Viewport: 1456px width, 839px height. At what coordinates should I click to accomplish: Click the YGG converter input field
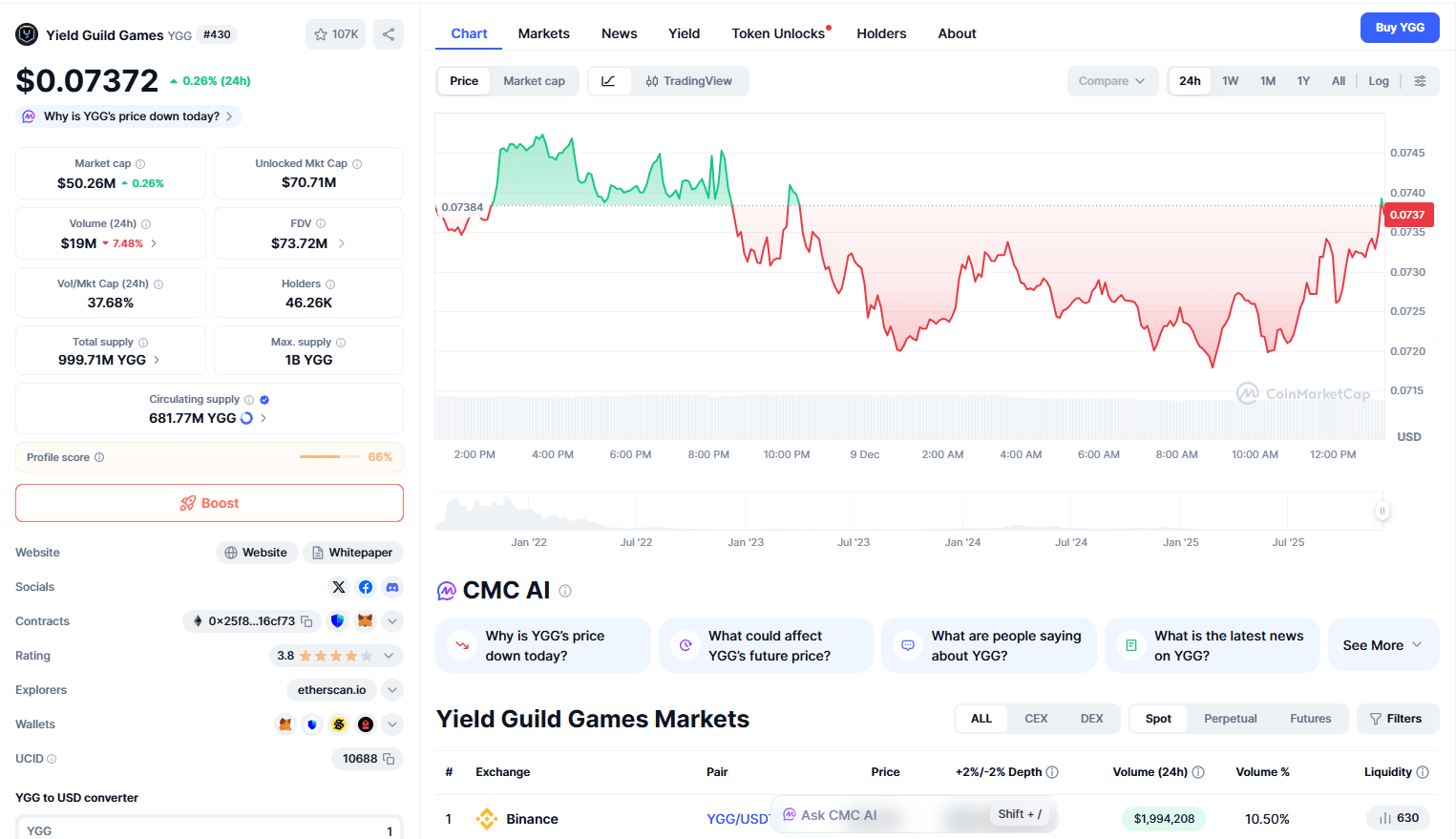point(209,829)
